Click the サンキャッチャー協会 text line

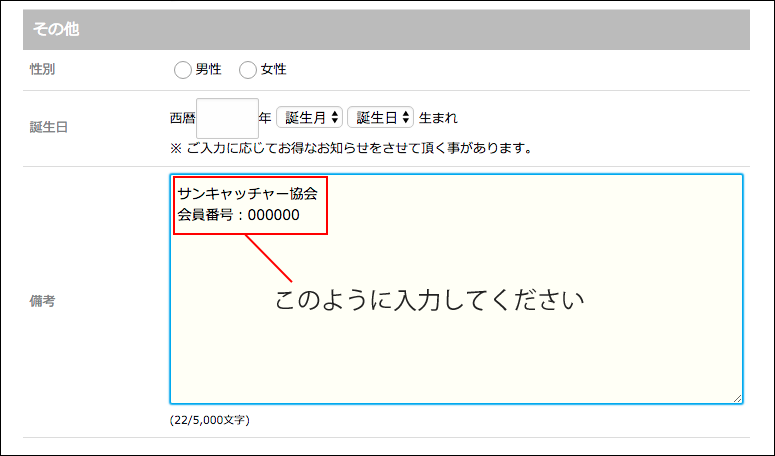pyautogui.click(x=246, y=193)
